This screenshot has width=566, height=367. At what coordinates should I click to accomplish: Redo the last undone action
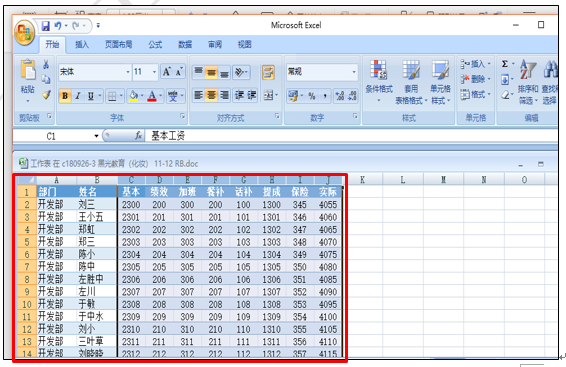click(76, 26)
